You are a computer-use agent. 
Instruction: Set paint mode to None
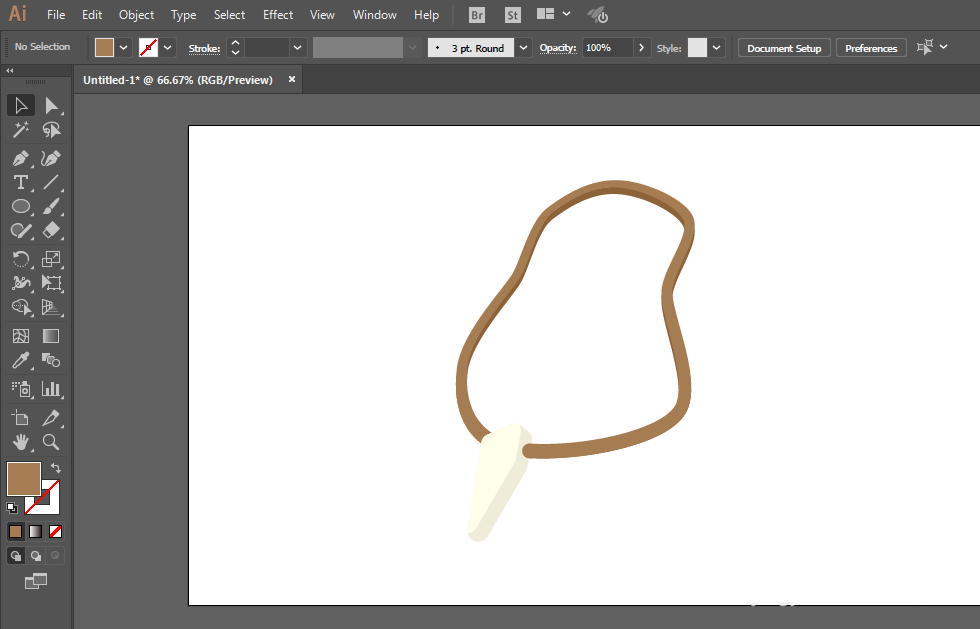(56, 531)
